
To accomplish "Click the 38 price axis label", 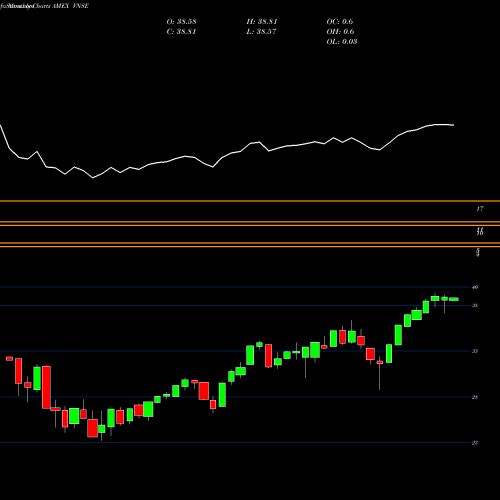I will pyautogui.click(x=475, y=305).
